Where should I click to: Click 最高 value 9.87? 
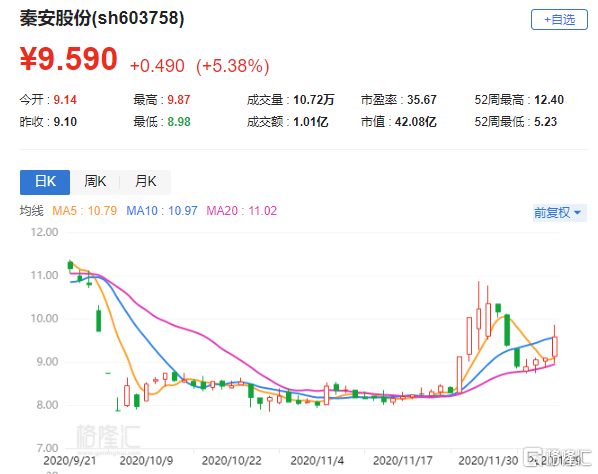pyautogui.click(x=179, y=100)
